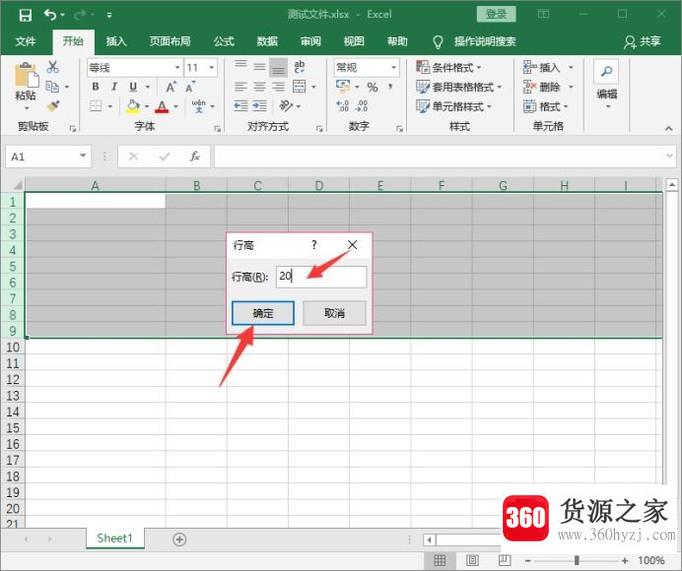Image resolution: width=682 pixels, height=571 pixels.
Task: Increase font size with the larger A icon
Action: [171, 87]
